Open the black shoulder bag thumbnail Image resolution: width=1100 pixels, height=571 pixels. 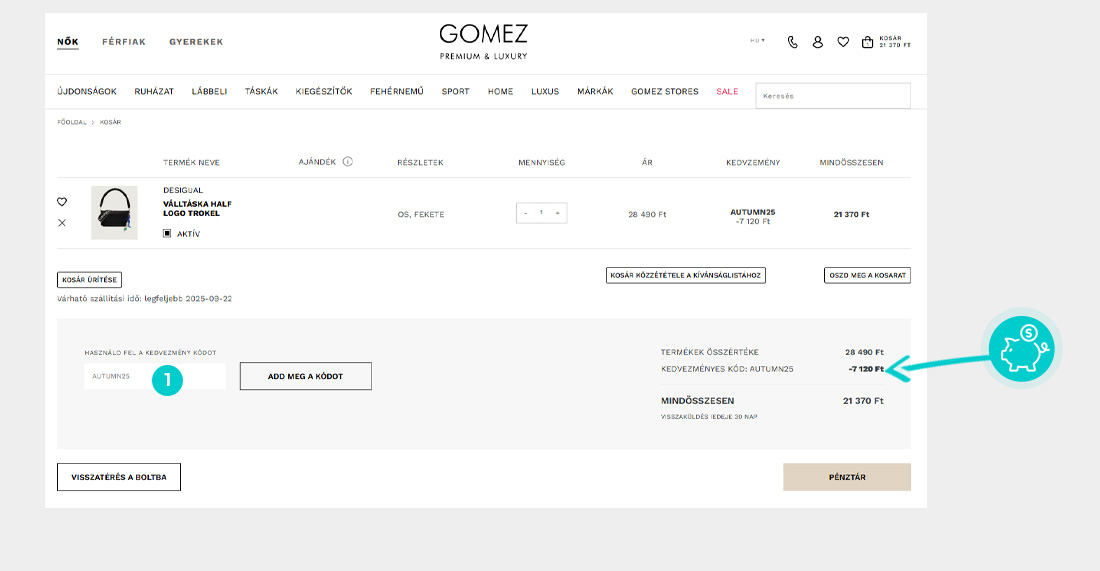[x=114, y=212]
